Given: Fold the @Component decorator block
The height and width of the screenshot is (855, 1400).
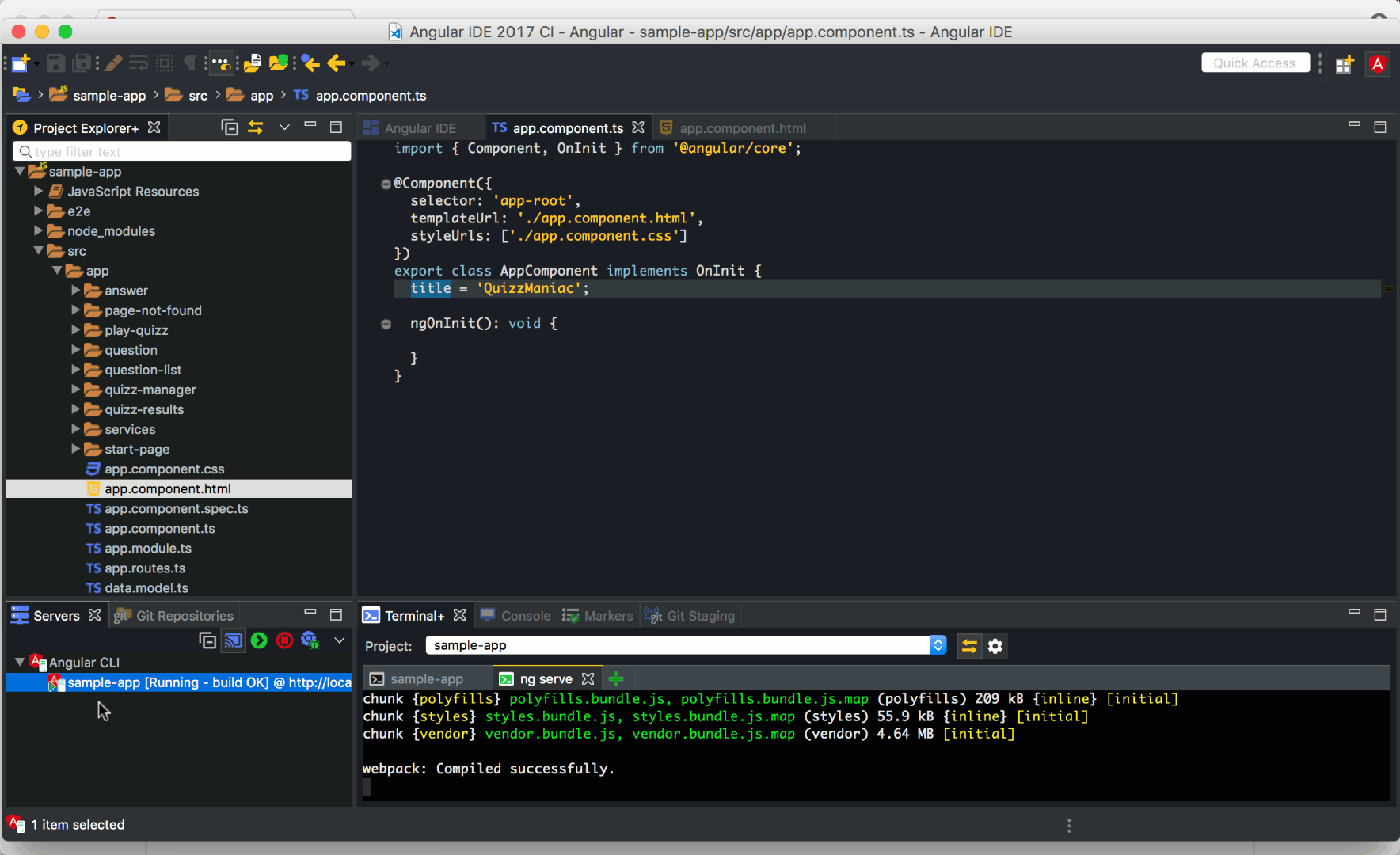Looking at the screenshot, I should pos(386,184).
